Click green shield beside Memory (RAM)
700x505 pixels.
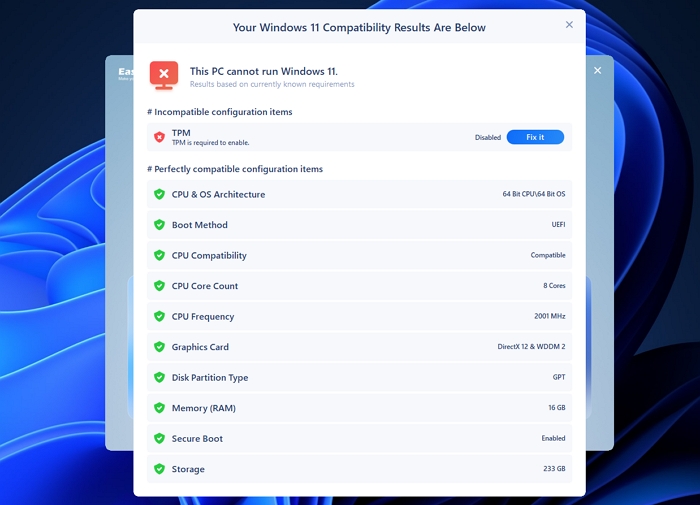[159, 408]
